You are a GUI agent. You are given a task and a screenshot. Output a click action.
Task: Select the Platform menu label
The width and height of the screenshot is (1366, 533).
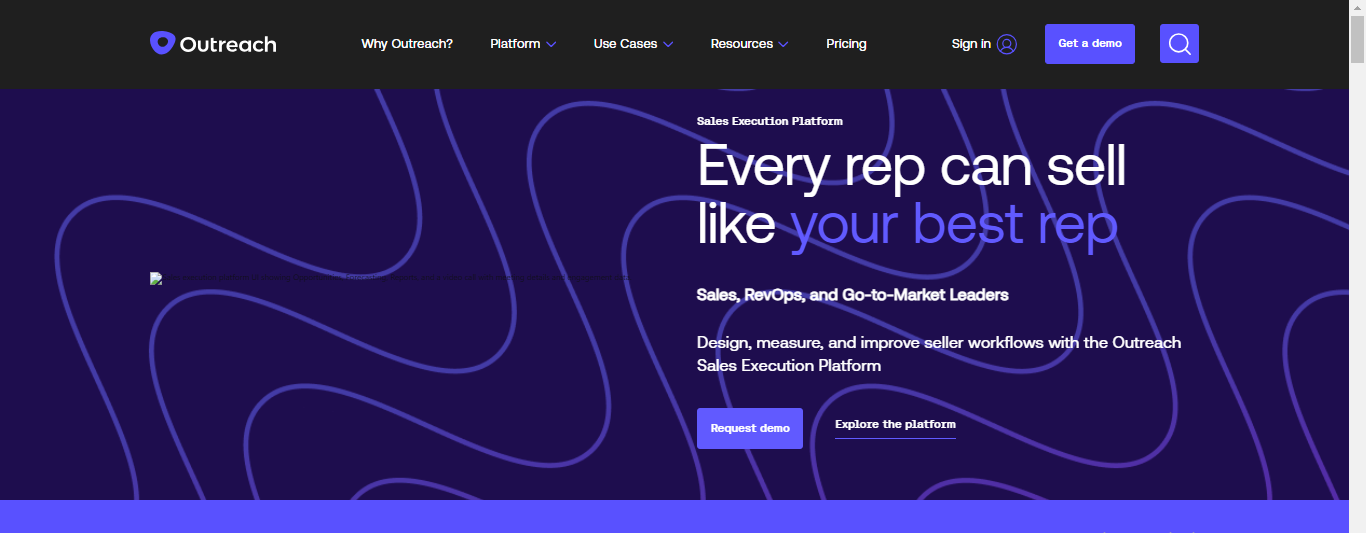pyautogui.click(x=515, y=44)
